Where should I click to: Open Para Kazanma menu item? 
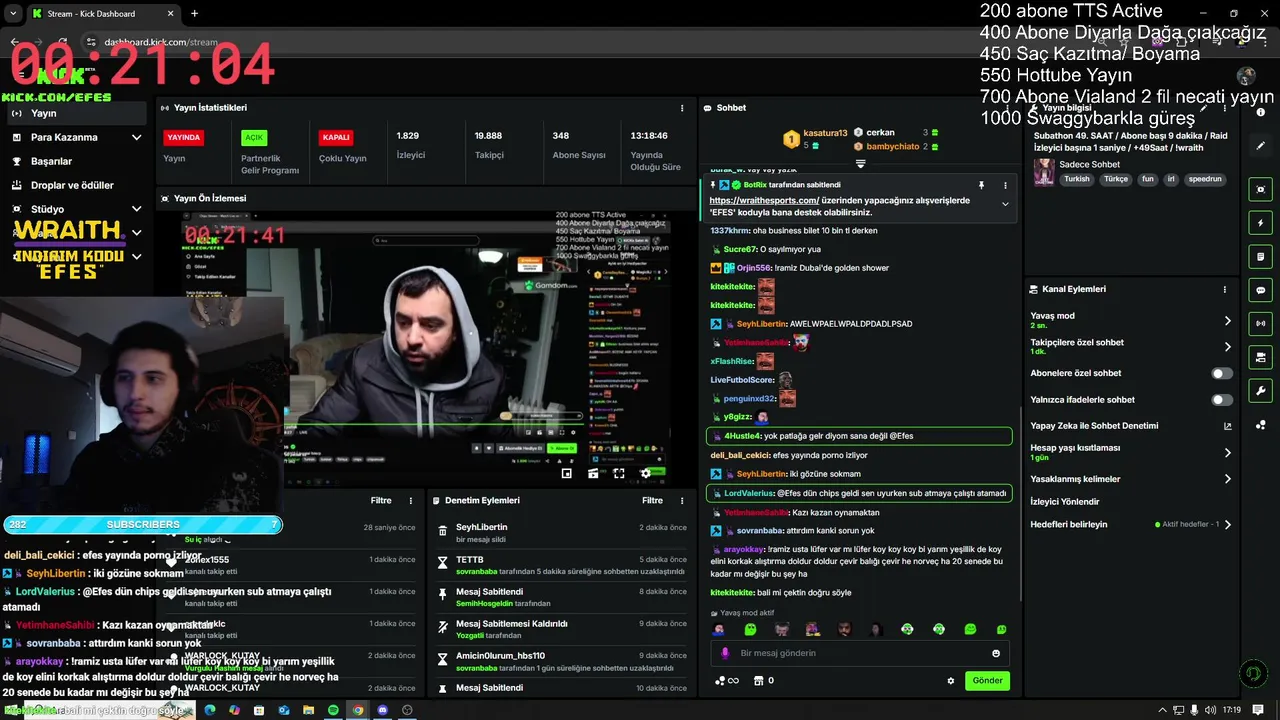(64, 137)
